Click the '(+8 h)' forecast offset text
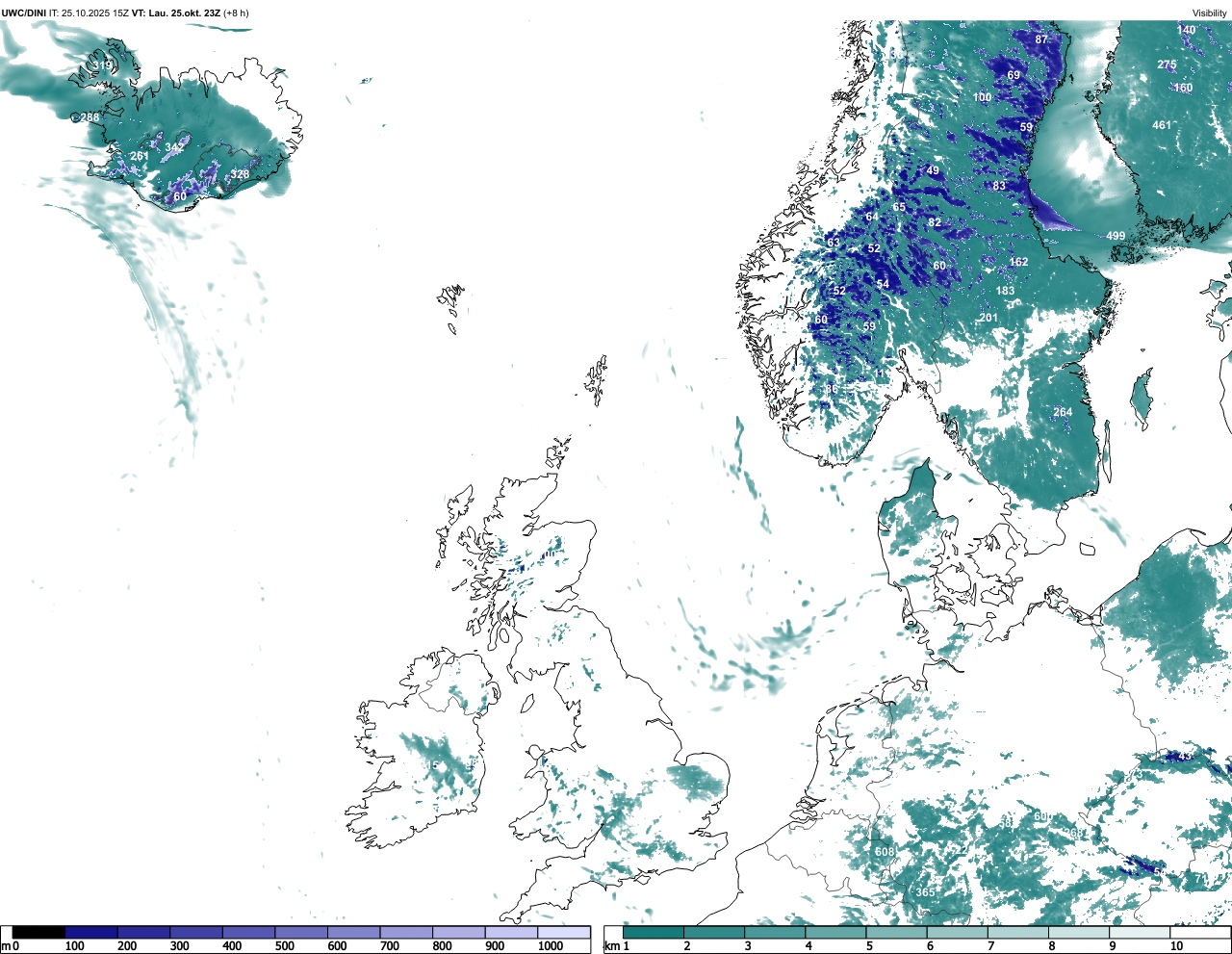1232x954 pixels. tap(237, 13)
